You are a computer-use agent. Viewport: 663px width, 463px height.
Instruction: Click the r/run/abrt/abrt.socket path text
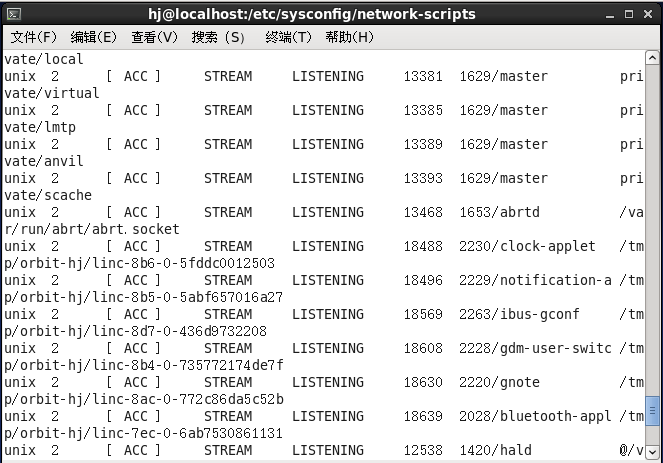pos(92,229)
